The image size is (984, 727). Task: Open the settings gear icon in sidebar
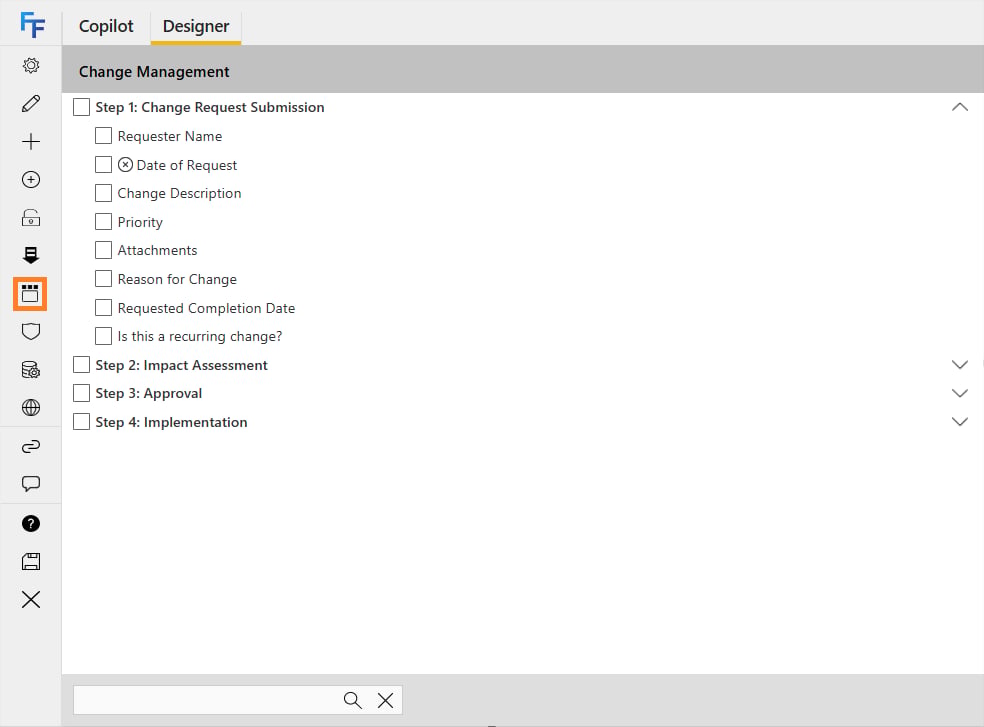[x=31, y=65]
